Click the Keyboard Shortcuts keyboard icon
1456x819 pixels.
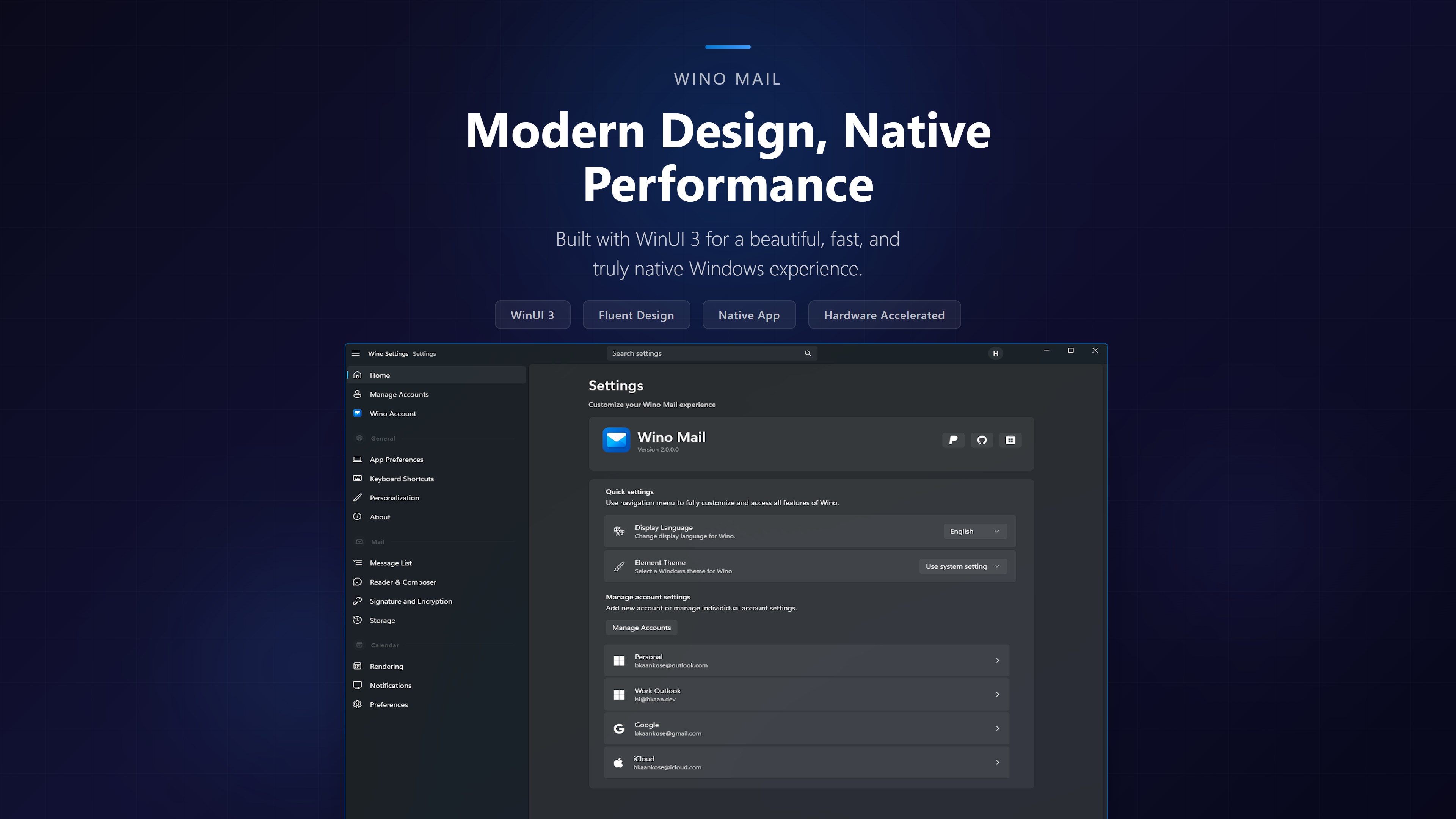[x=357, y=478]
